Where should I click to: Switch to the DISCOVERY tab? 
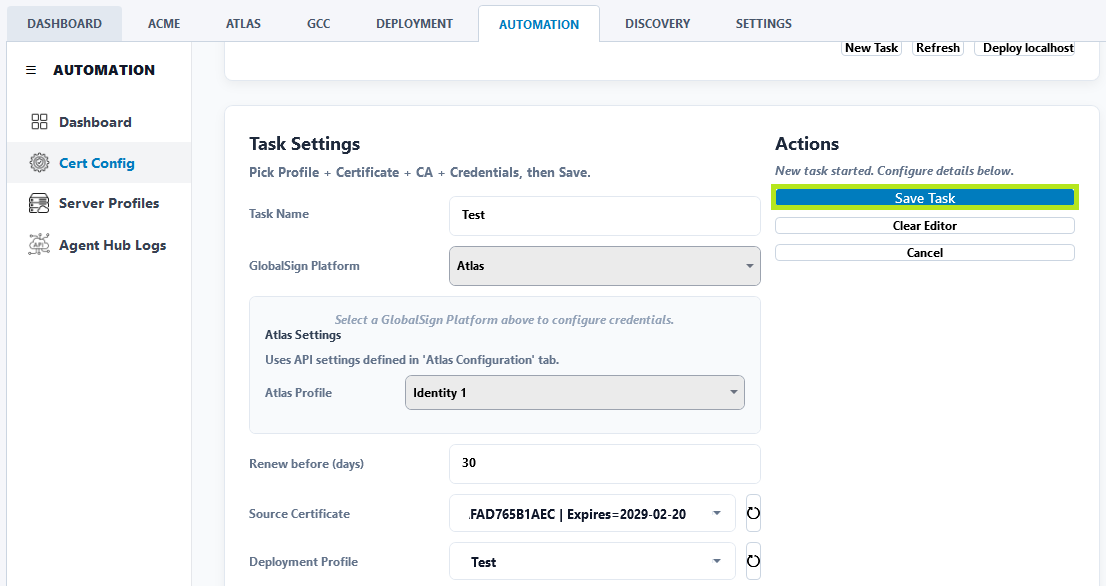click(657, 24)
